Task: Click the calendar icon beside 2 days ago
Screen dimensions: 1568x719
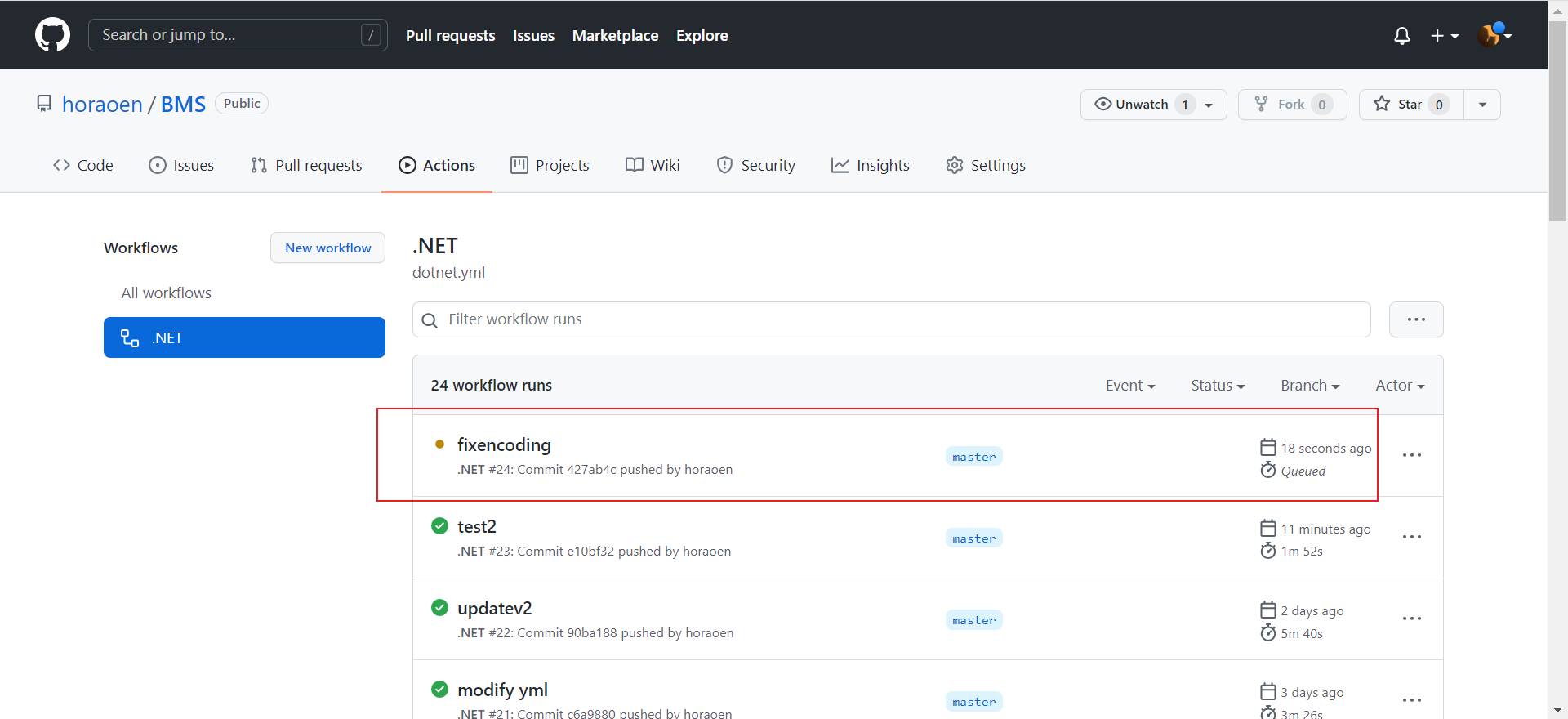Action: 1268,610
